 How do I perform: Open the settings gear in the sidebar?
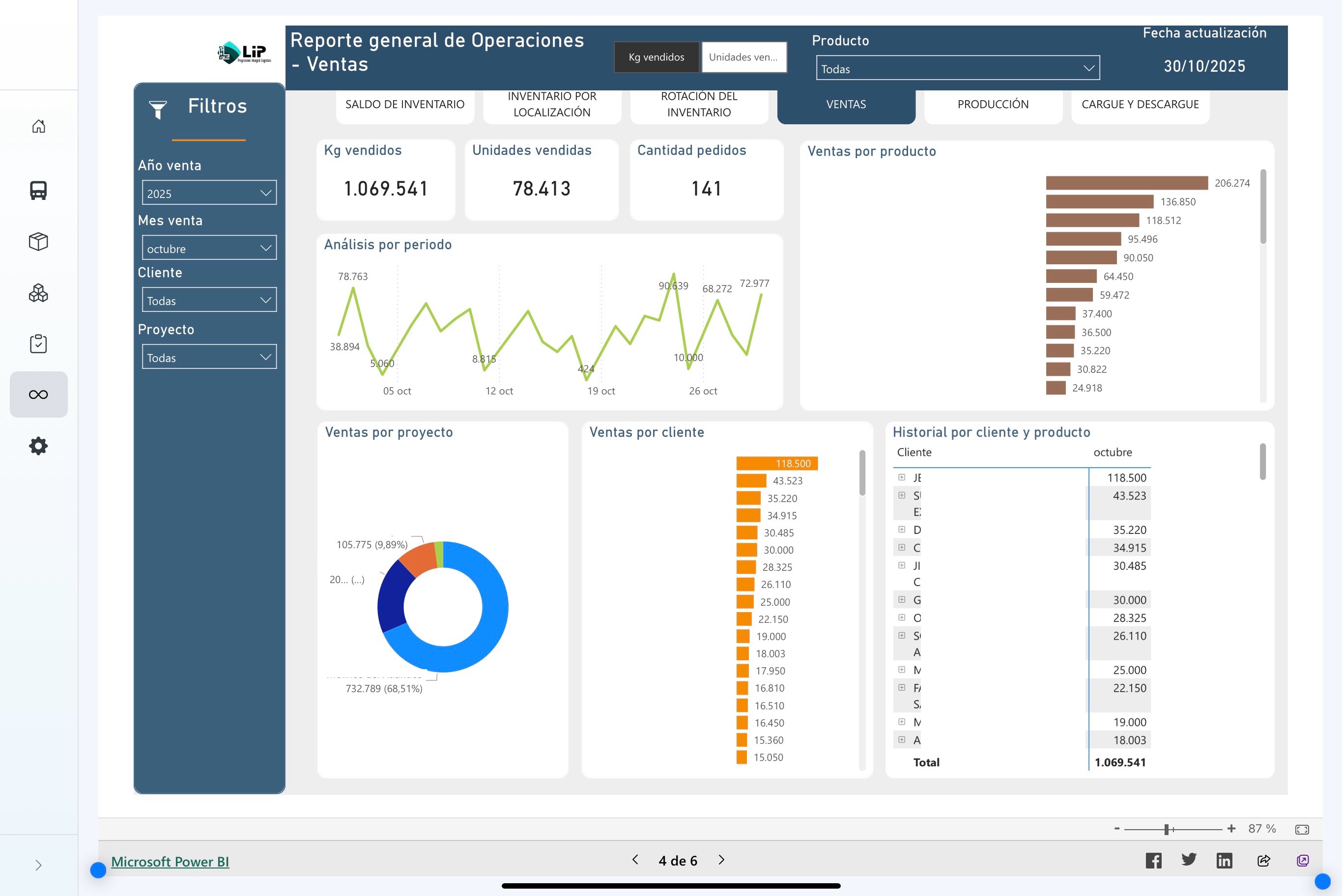[38, 446]
